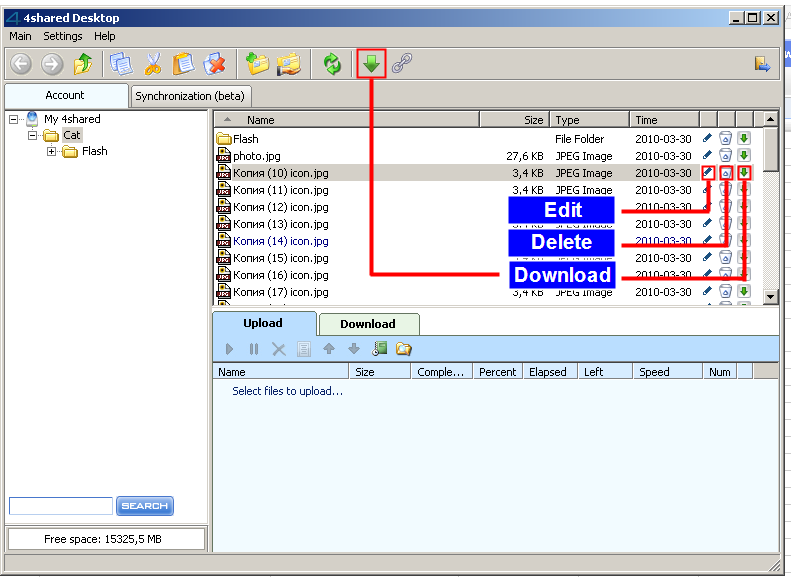Click the SEARCH button
Viewport: 791px width, 577px height.
coord(145,506)
